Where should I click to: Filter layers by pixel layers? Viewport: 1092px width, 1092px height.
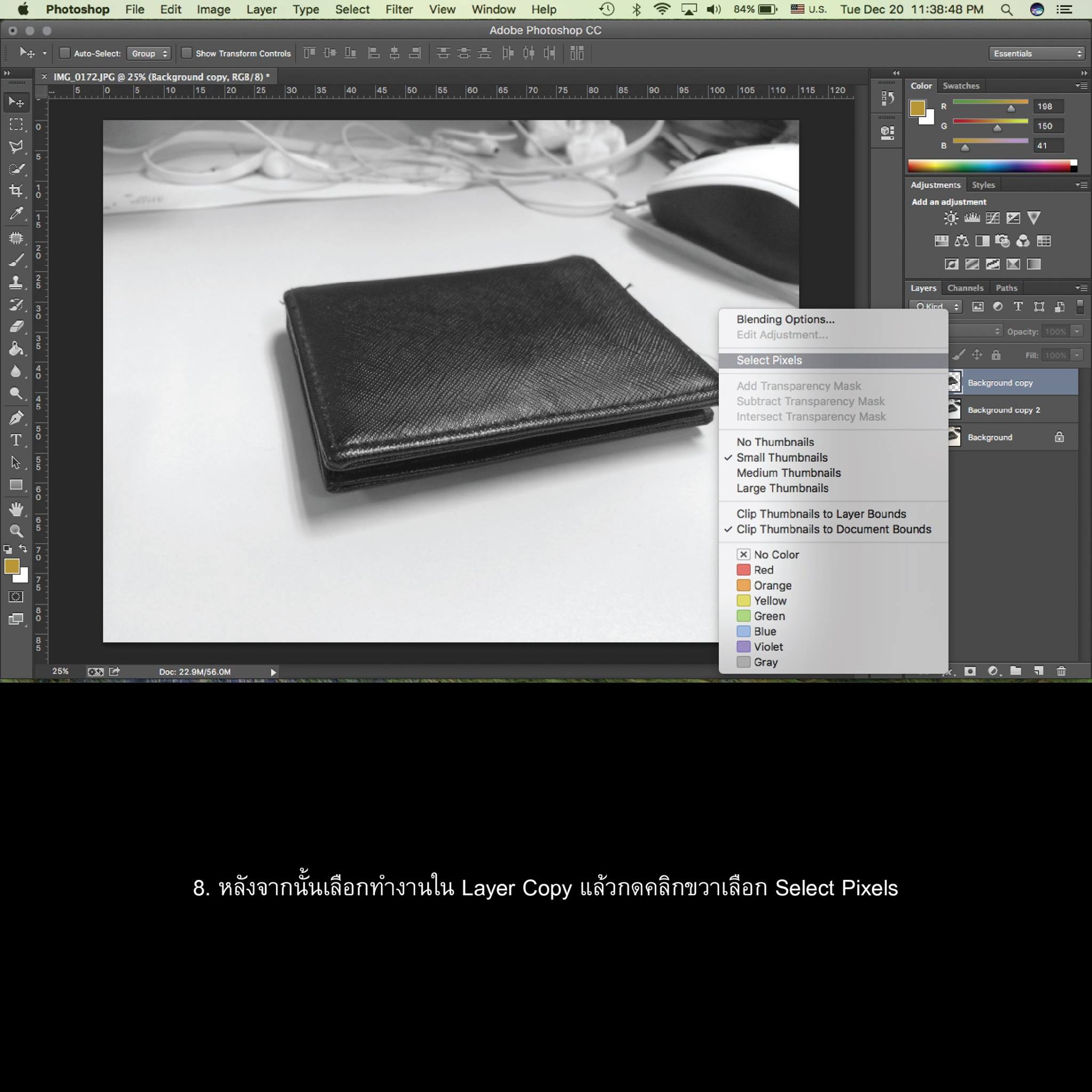[977, 307]
